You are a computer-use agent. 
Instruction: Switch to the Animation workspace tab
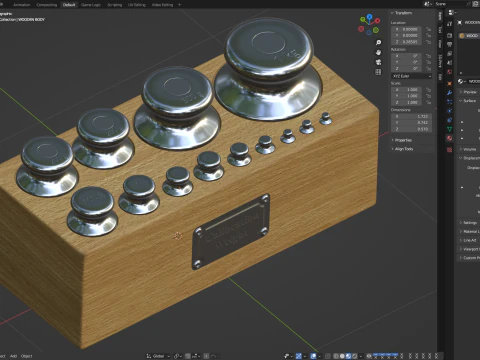pos(22,5)
